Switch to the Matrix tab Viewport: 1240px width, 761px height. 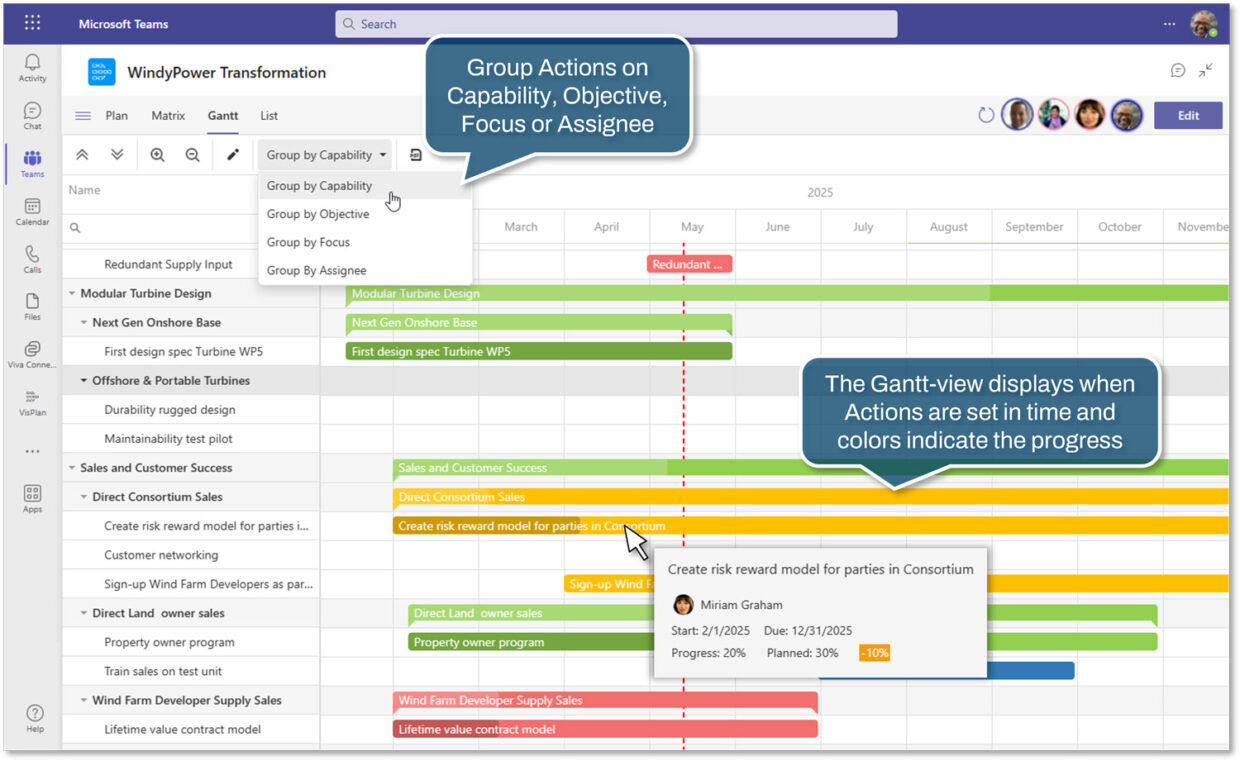pos(167,115)
